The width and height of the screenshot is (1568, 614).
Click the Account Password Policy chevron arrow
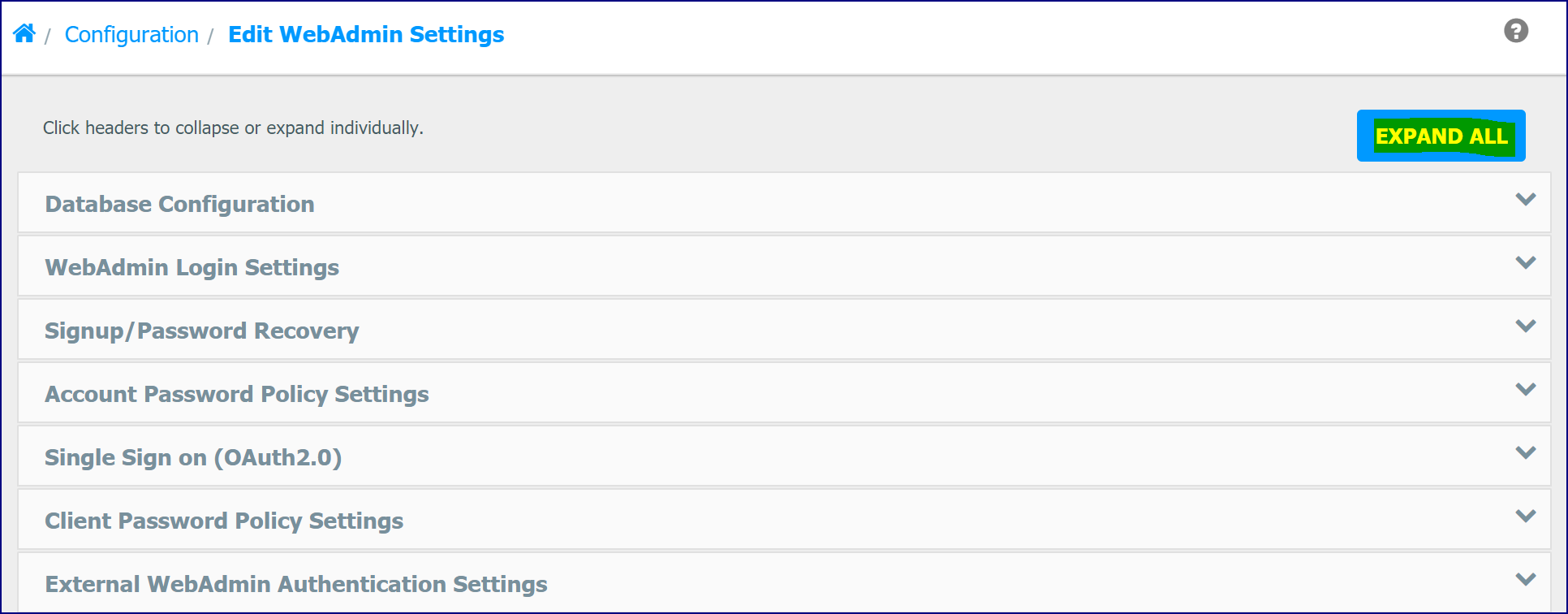click(1525, 390)
